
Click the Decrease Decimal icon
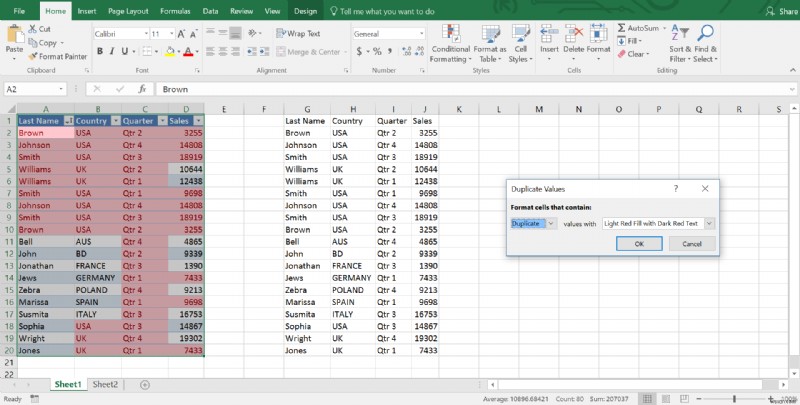[x=419, y=51]
